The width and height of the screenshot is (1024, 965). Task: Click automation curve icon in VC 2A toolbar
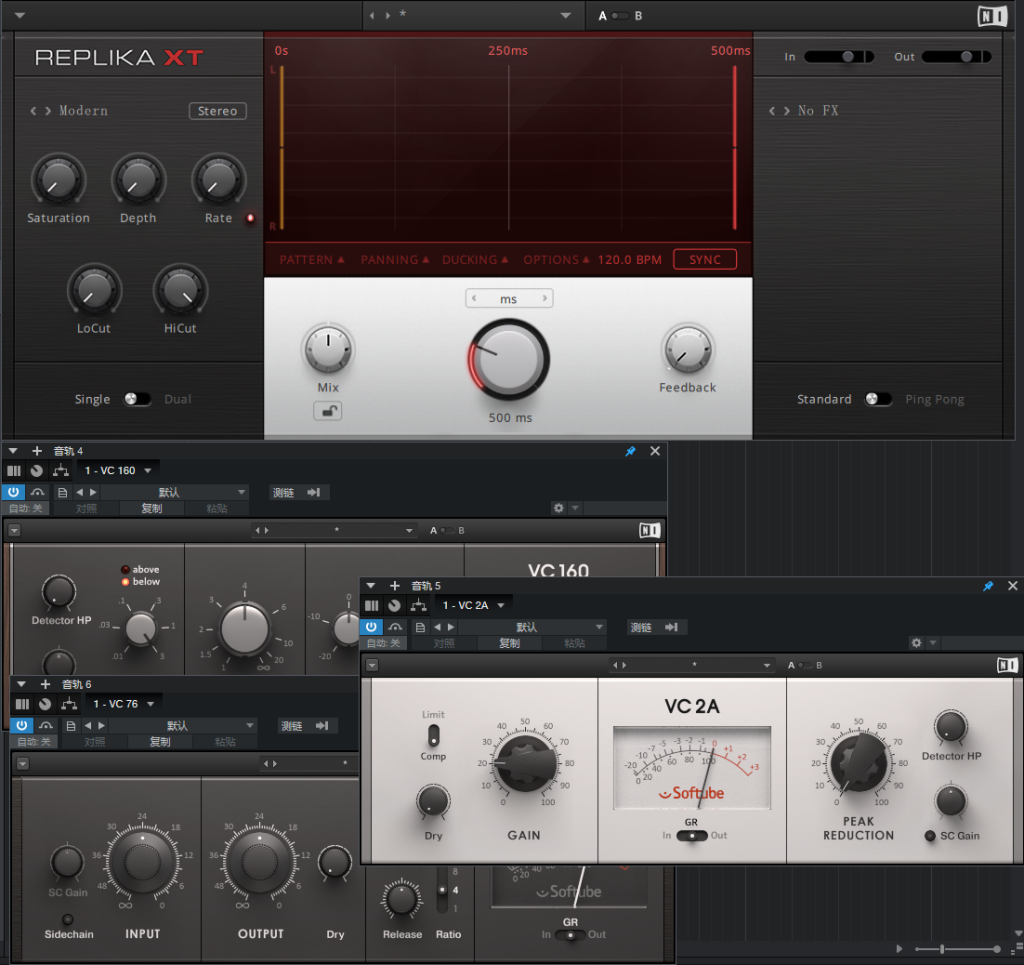coord(395,627)
